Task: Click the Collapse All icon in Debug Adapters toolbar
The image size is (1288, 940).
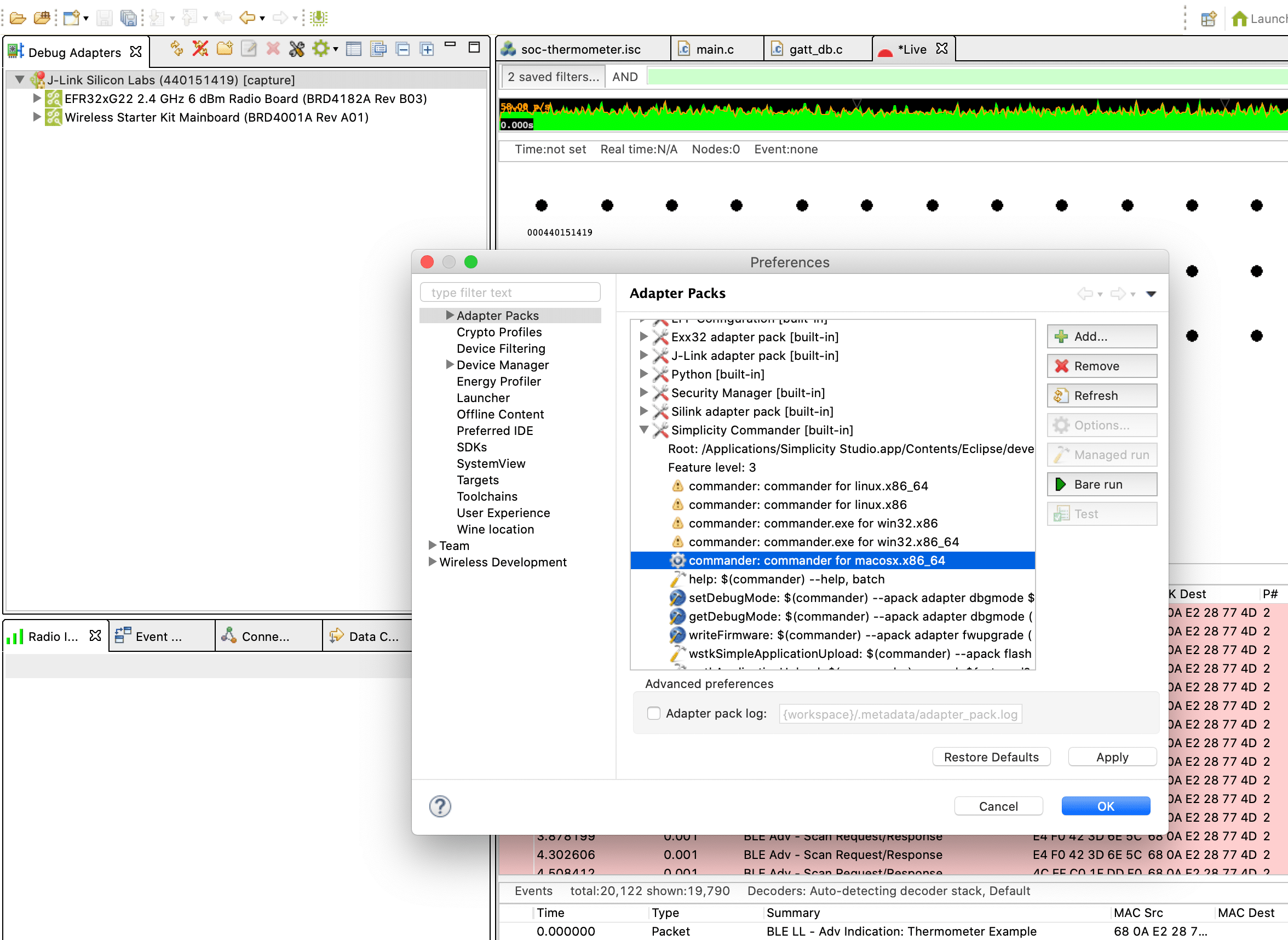Action: coord(403,49)
